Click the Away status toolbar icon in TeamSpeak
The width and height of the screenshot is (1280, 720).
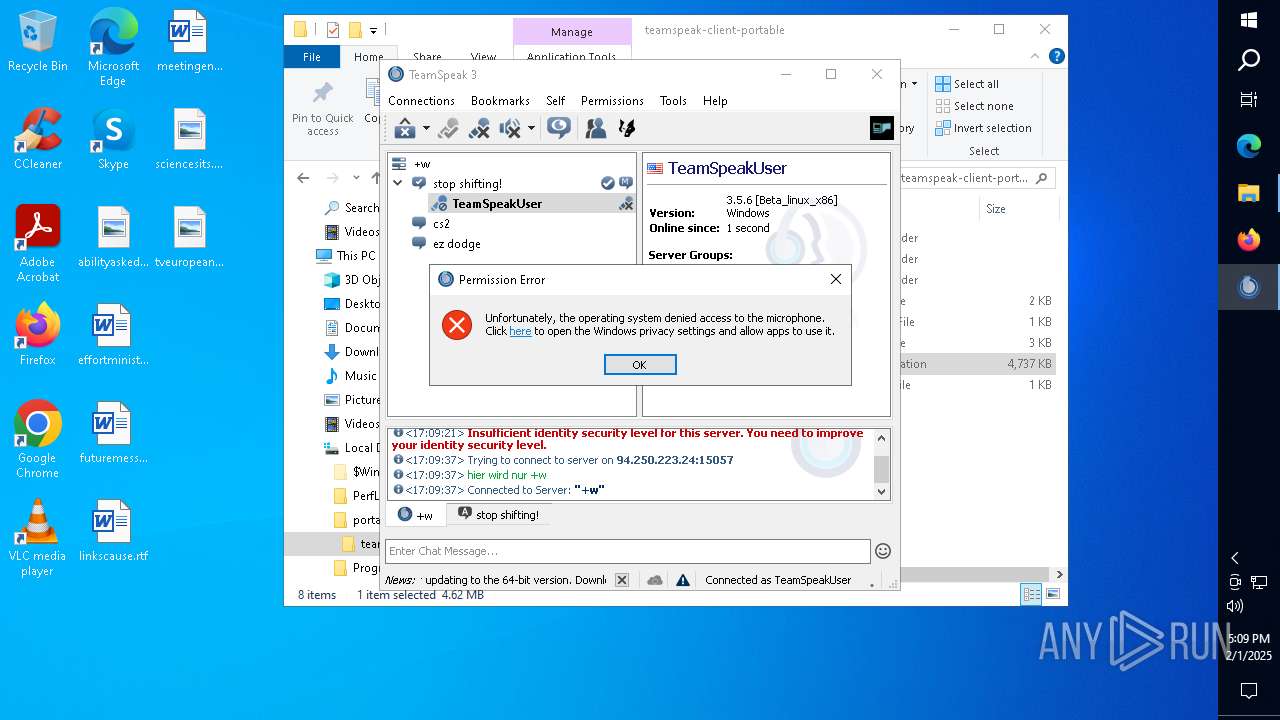pyautogui.click(x=405, y=128)
